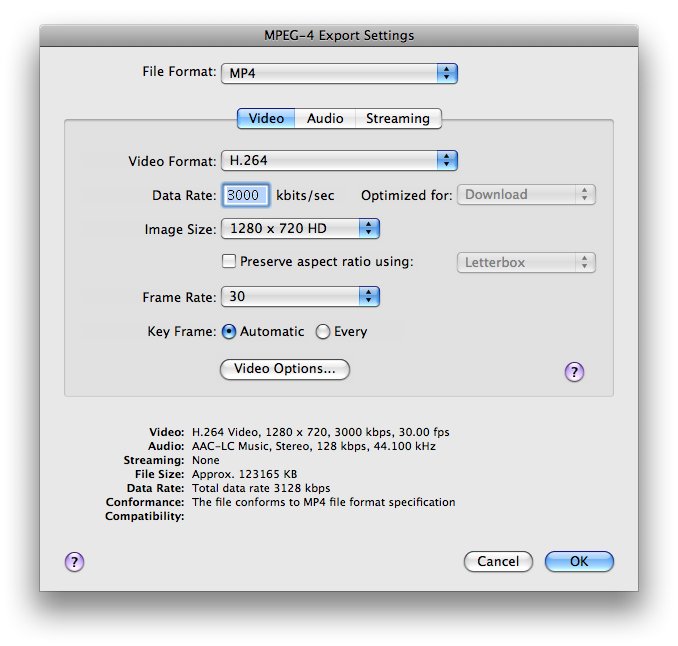The width and height of the screenshot is (678, 646).
Task: Click the Cancel button
Action: tap(498, 561)
